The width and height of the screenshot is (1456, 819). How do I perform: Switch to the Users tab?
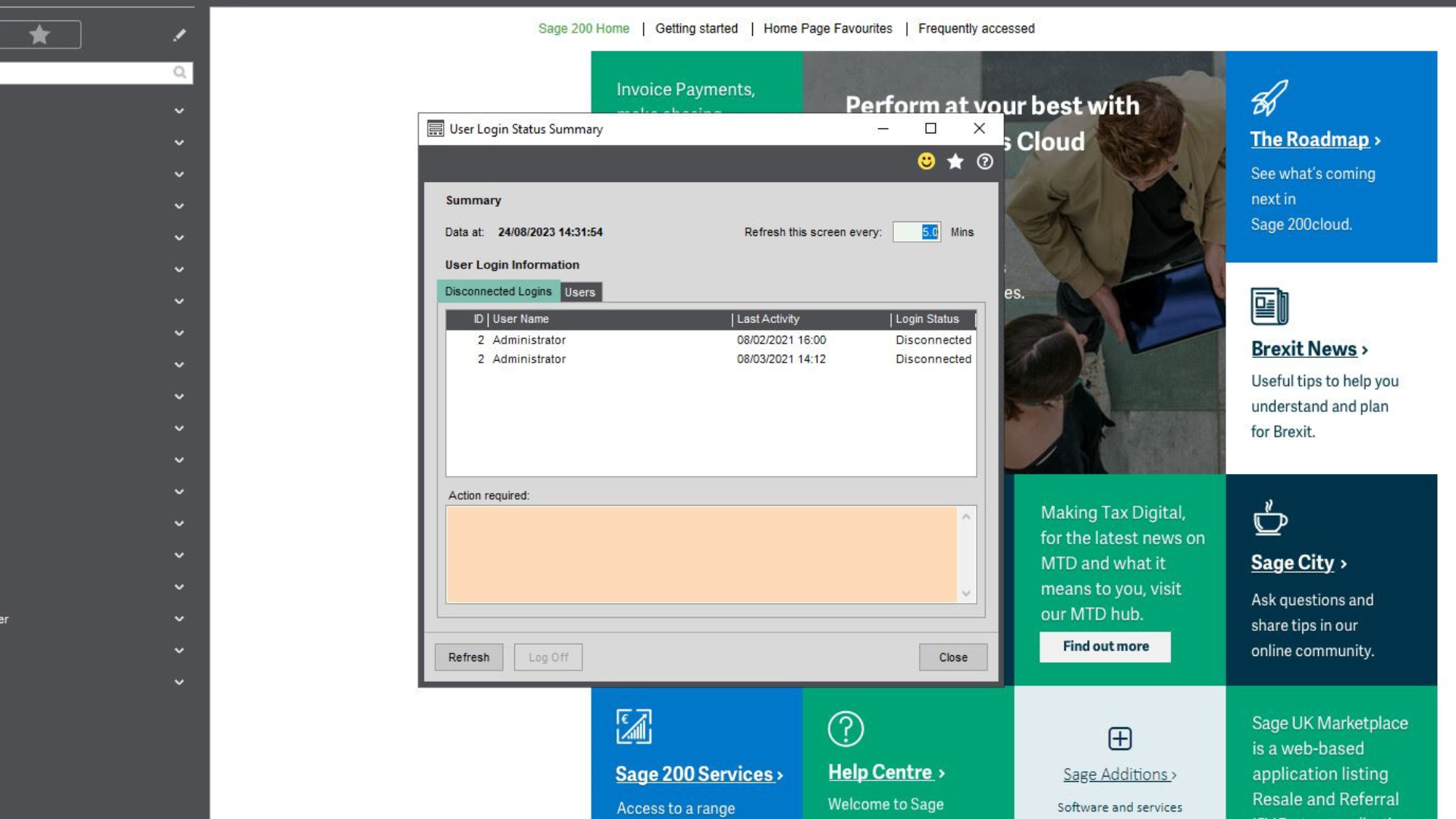click(x=581, y=291)
